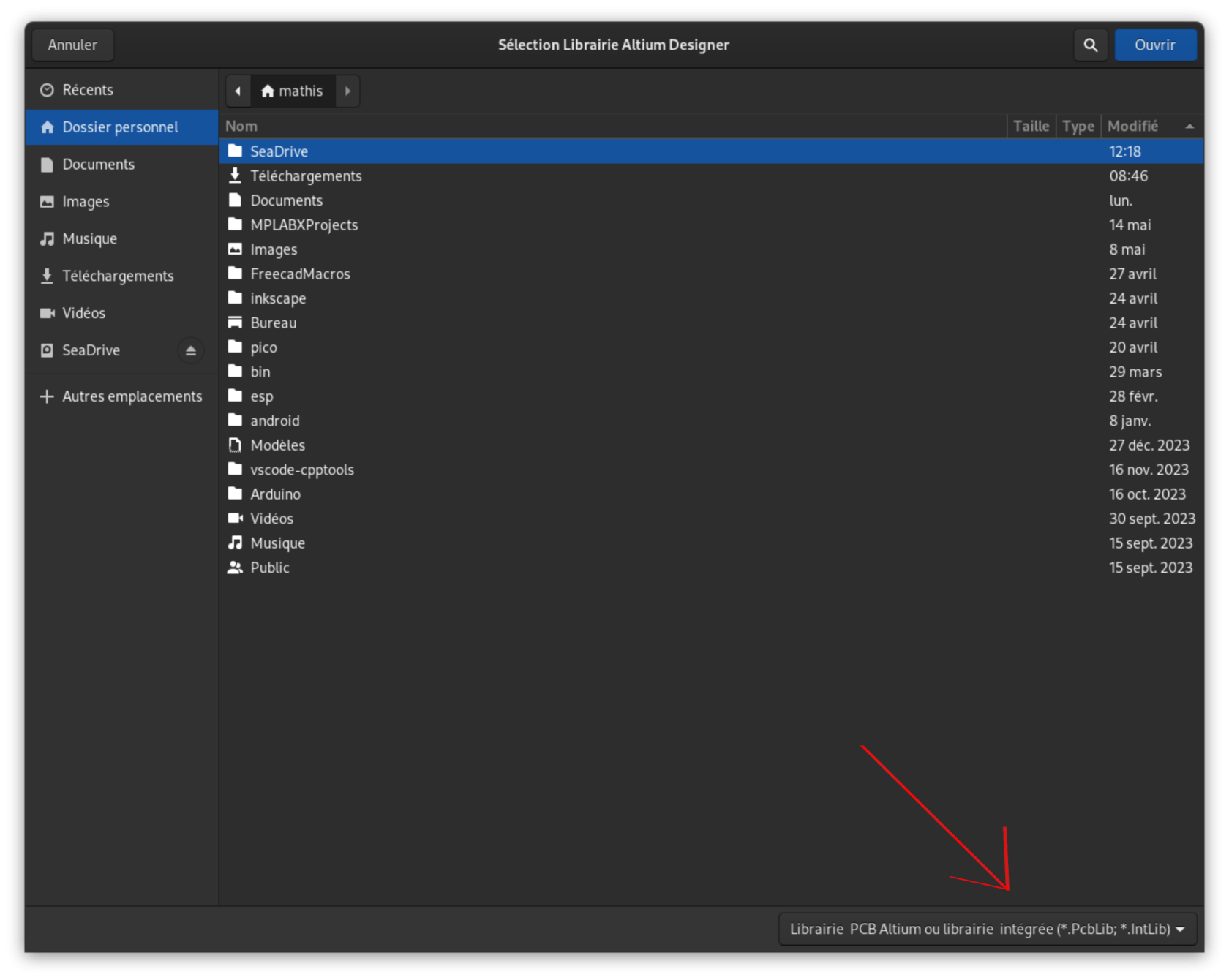Open Musique in the sidebar
The image size is (1229, 980).
tap(121, 239)
